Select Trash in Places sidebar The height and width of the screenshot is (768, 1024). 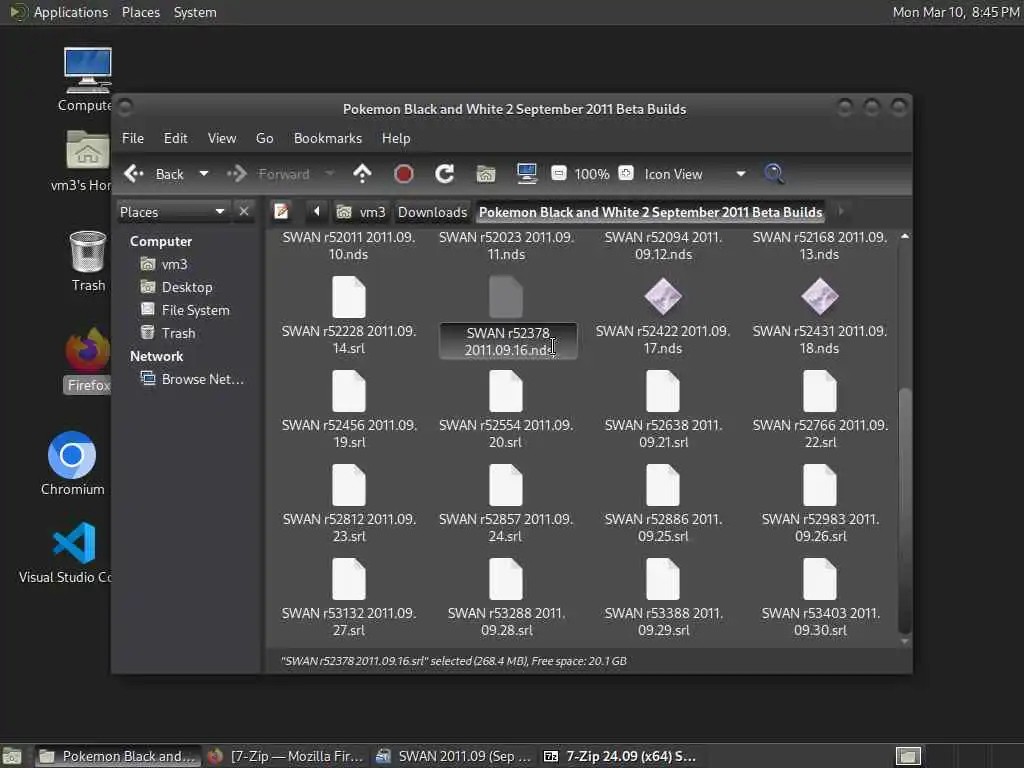[x=178, y=333]
